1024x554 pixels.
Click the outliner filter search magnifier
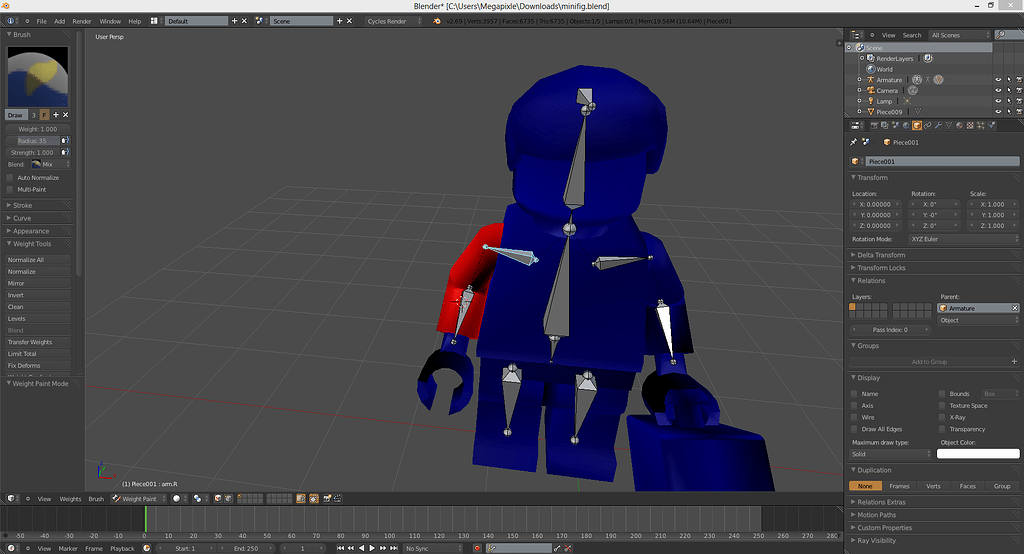[x=1001, y=35]
